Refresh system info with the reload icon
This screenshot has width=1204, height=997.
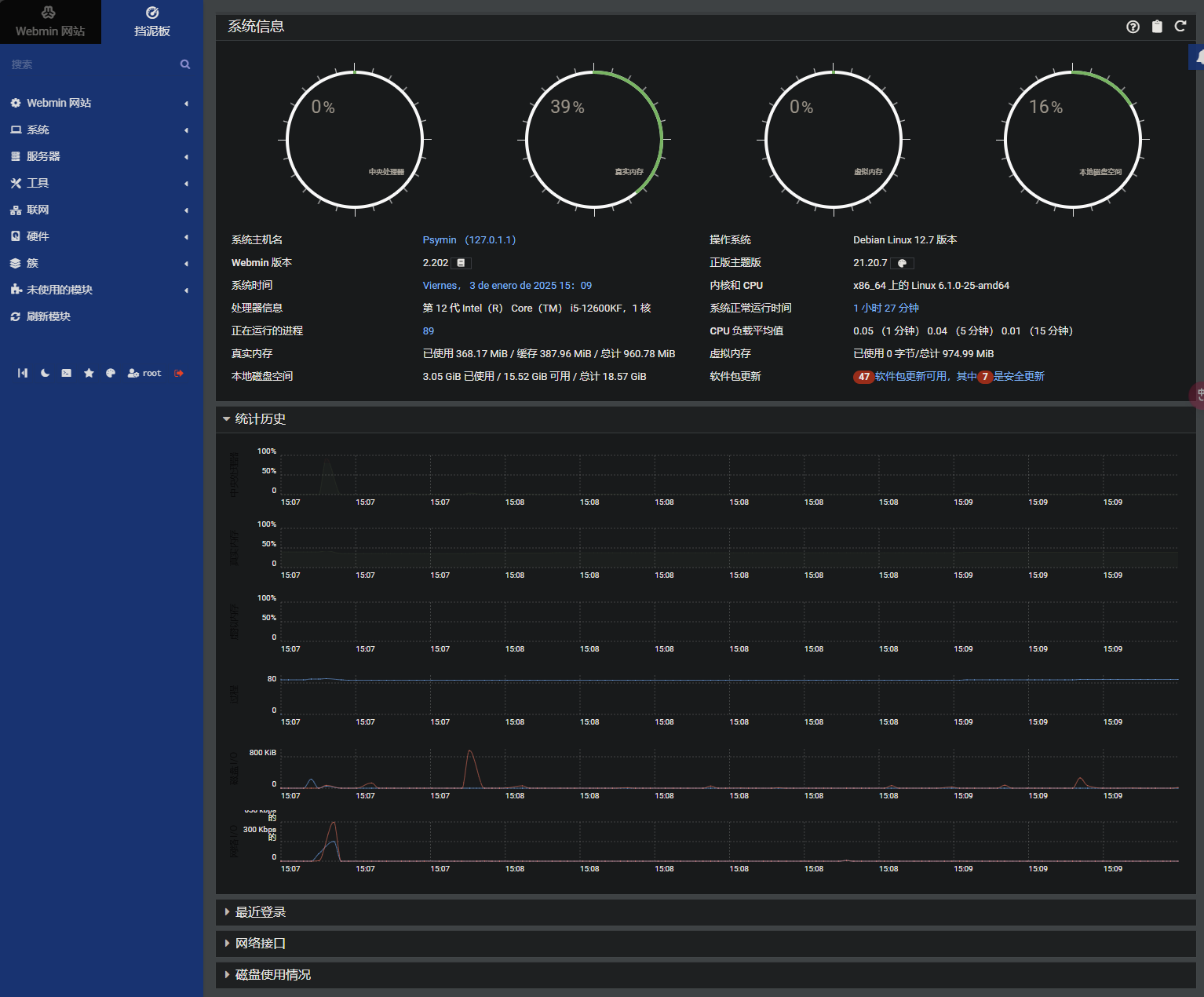coord(1180,27)
